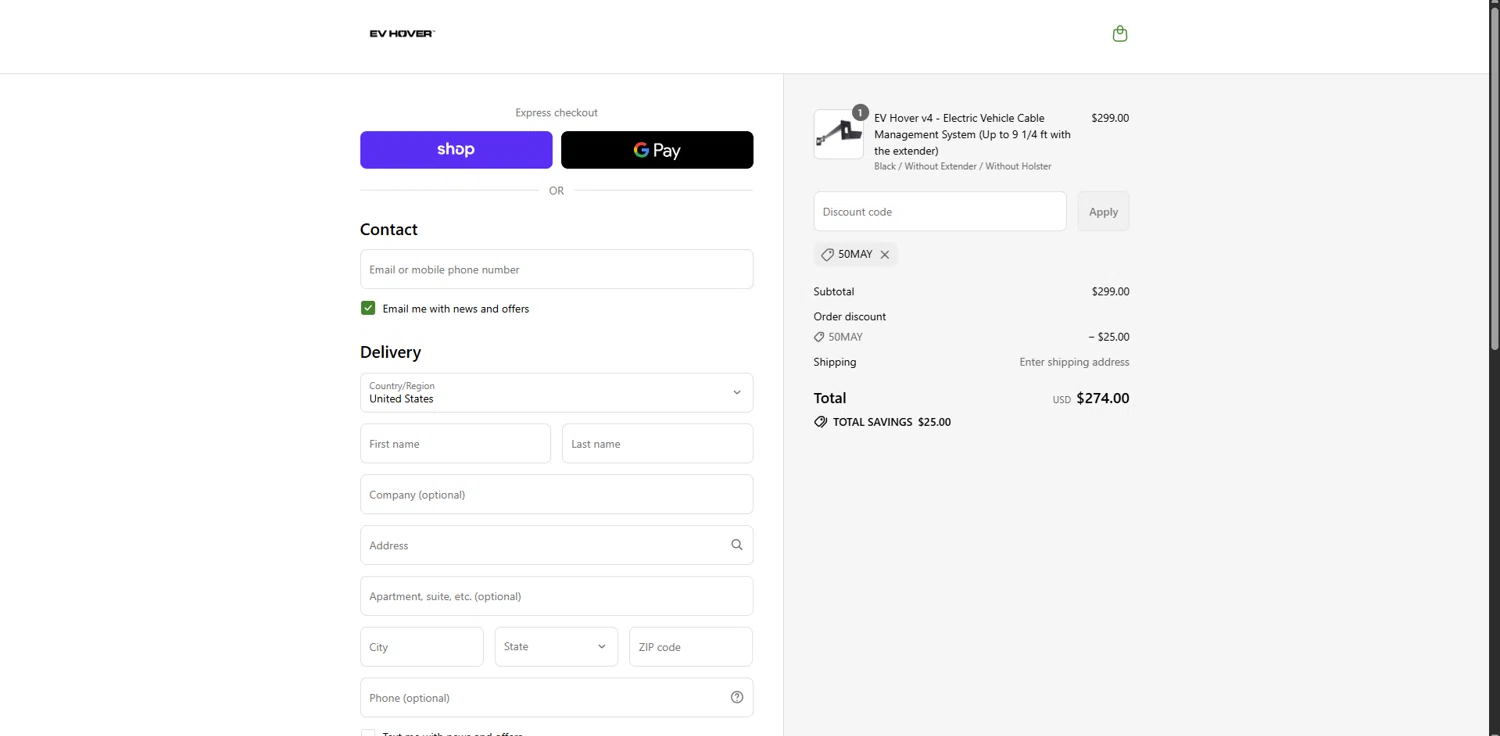Focus the Last name field
The image size is (1500, 736).
coord(657,443)
